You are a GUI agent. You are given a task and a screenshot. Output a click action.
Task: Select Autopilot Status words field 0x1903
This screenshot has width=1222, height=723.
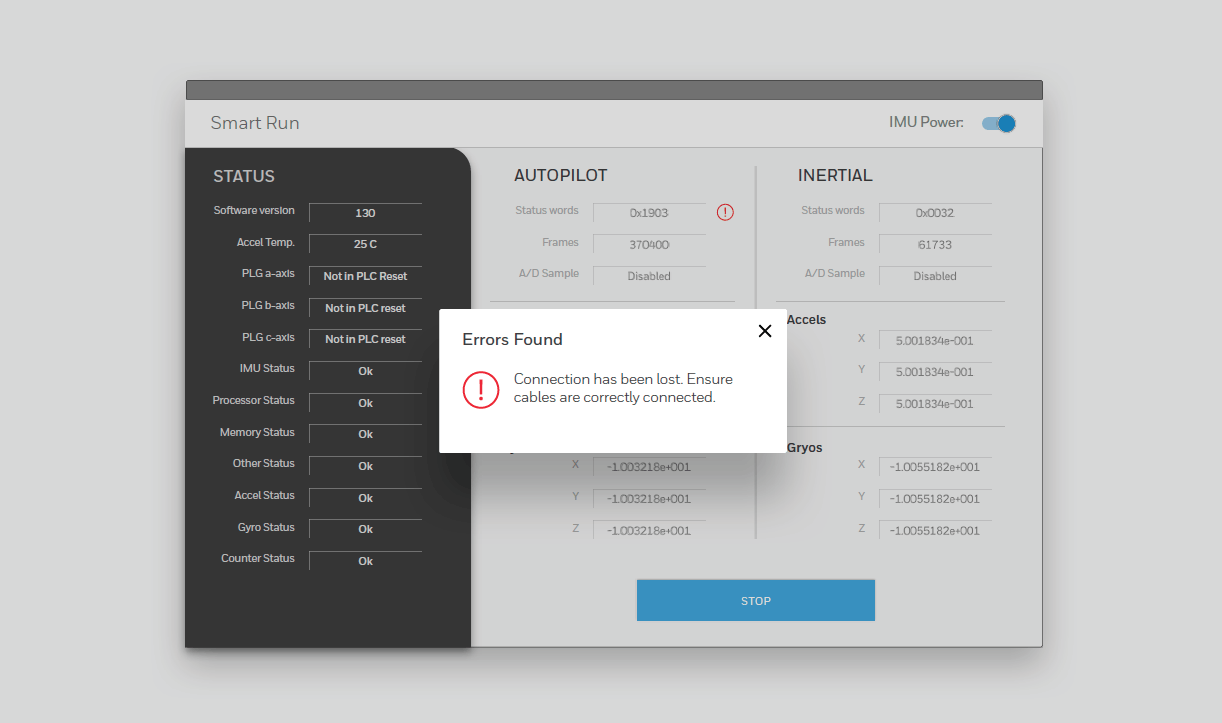649,213
